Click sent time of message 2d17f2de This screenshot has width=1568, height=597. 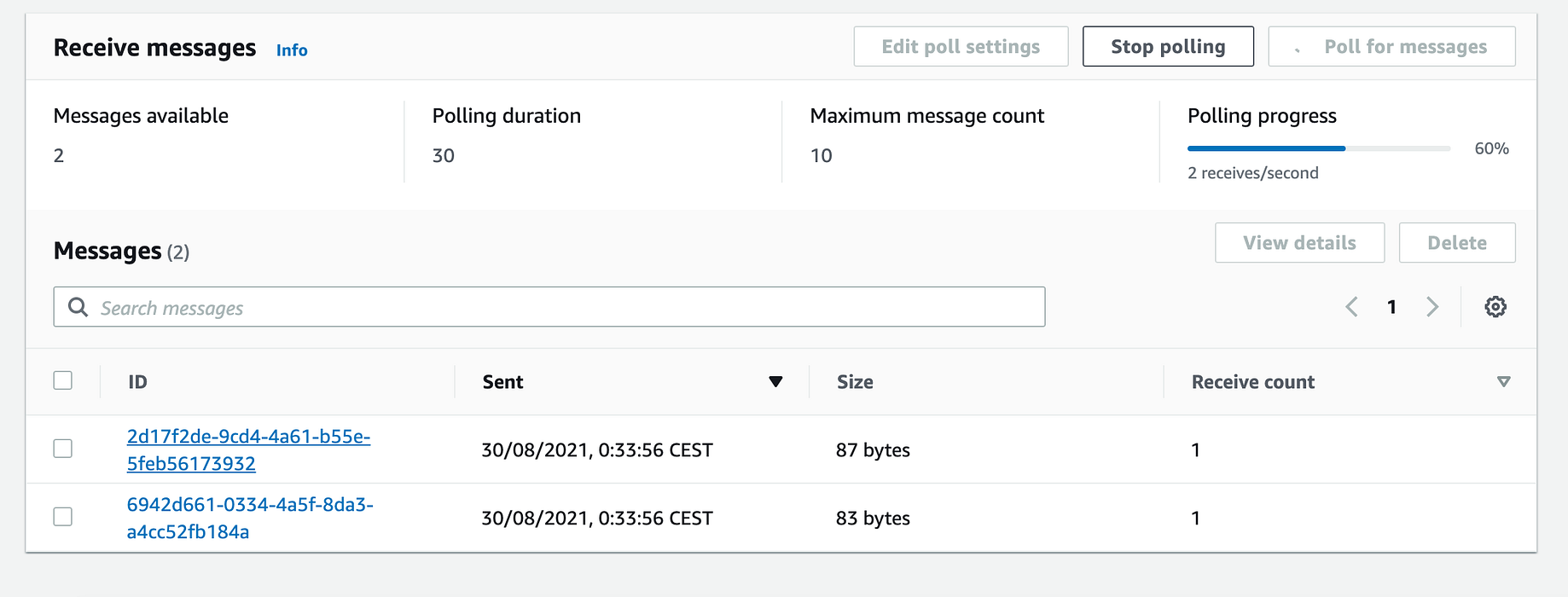pos(597,450)
